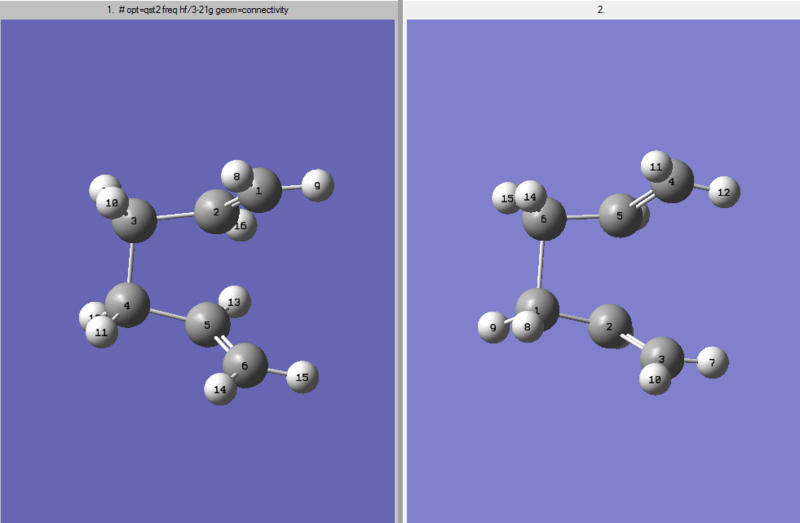Screen dimensions: 800x523
Task: Select carbon atom 6 in view 2
Action: (x=544, y=219)
